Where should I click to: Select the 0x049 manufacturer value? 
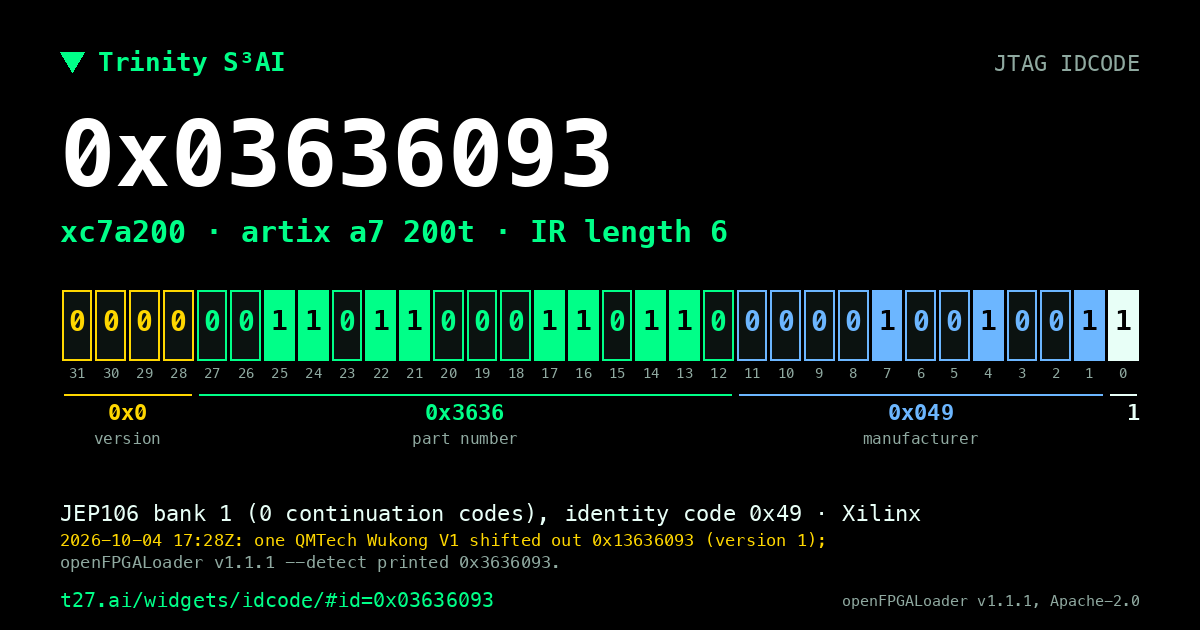pyautogui.click(x=921, y=412)
